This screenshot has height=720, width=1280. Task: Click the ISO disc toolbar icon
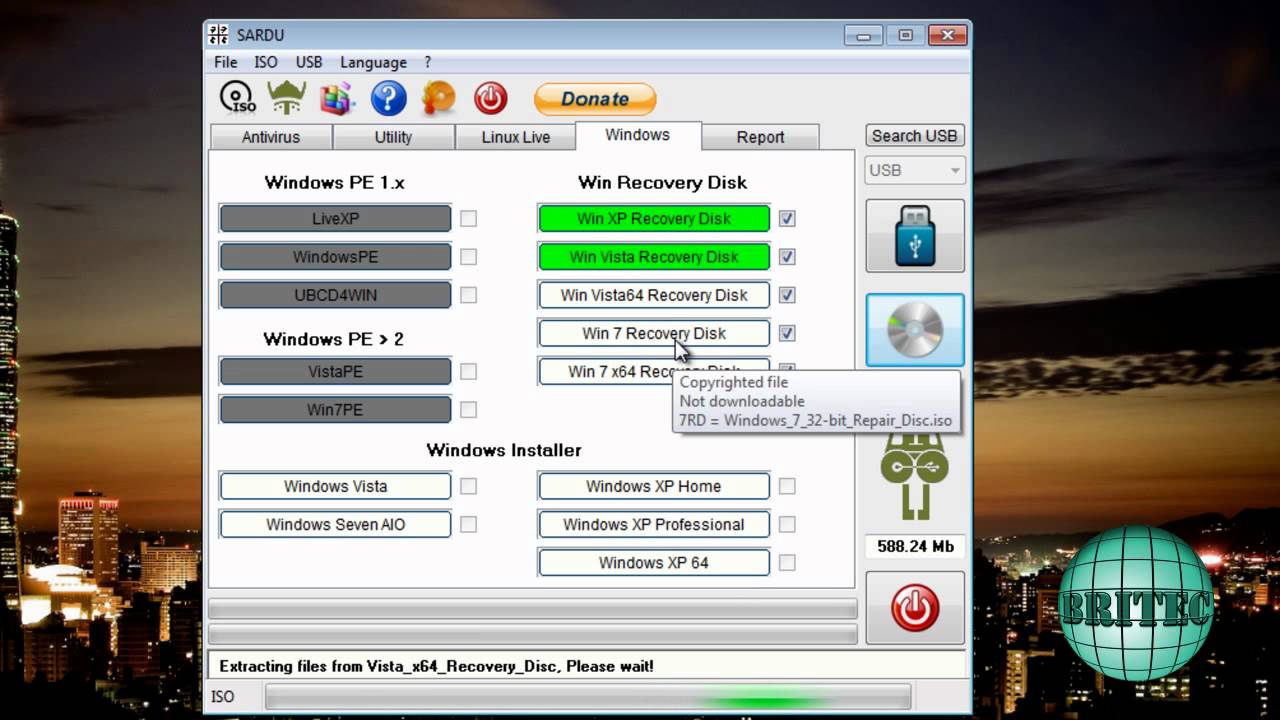(238, 98)
